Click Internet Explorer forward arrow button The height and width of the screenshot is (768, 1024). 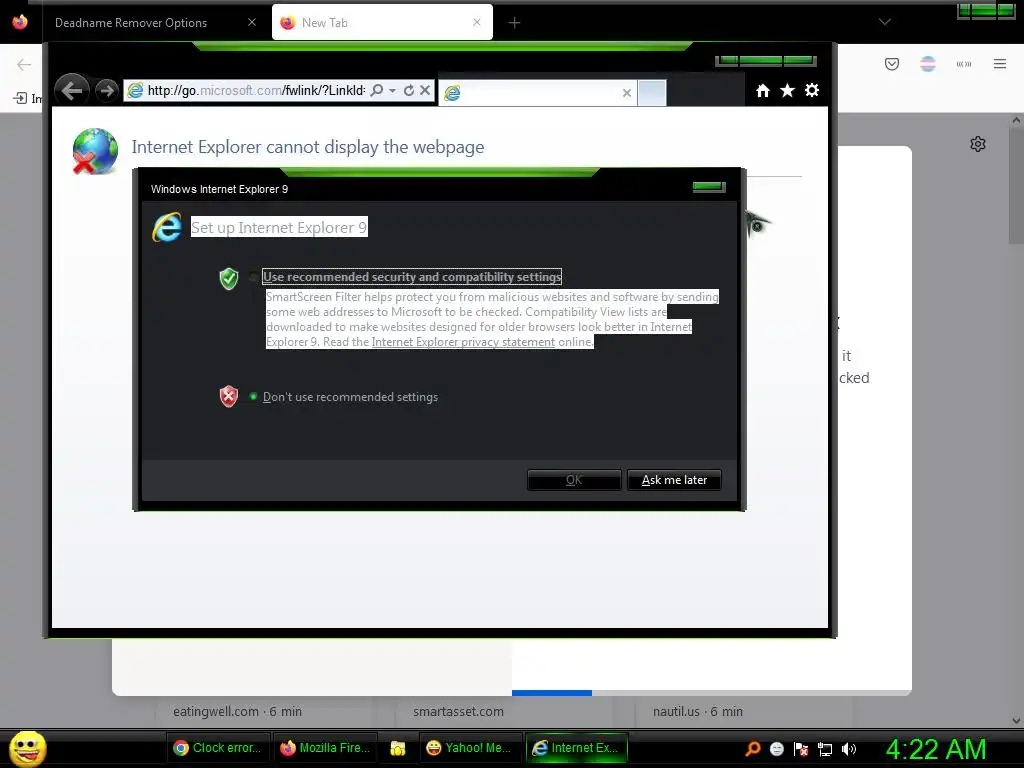pyautogui.click(x=106, y=91)
